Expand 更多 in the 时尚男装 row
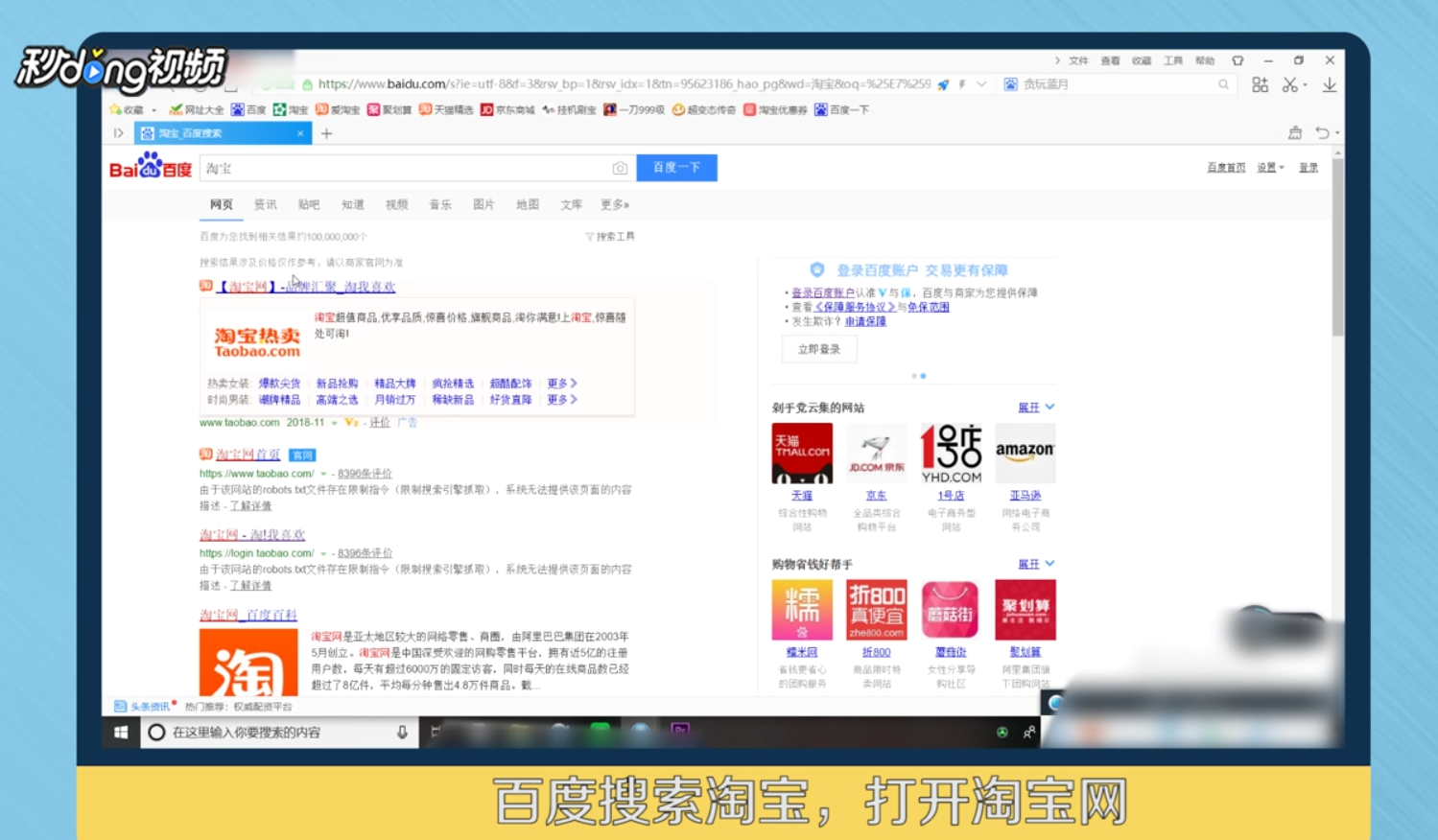This screenshot has height=840, width=1438. (x=562, y=400)
